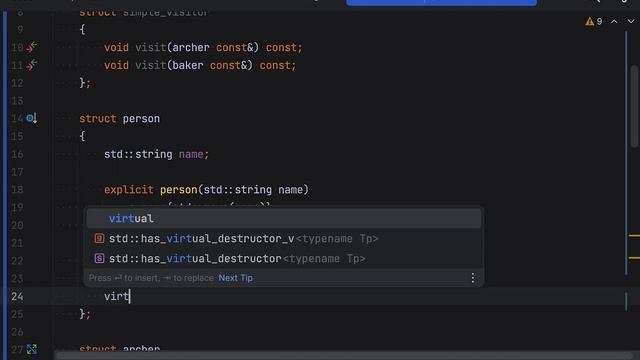
Task: Click the horizontal scrollbar at bottom
Action: click(x=343, y=356)
